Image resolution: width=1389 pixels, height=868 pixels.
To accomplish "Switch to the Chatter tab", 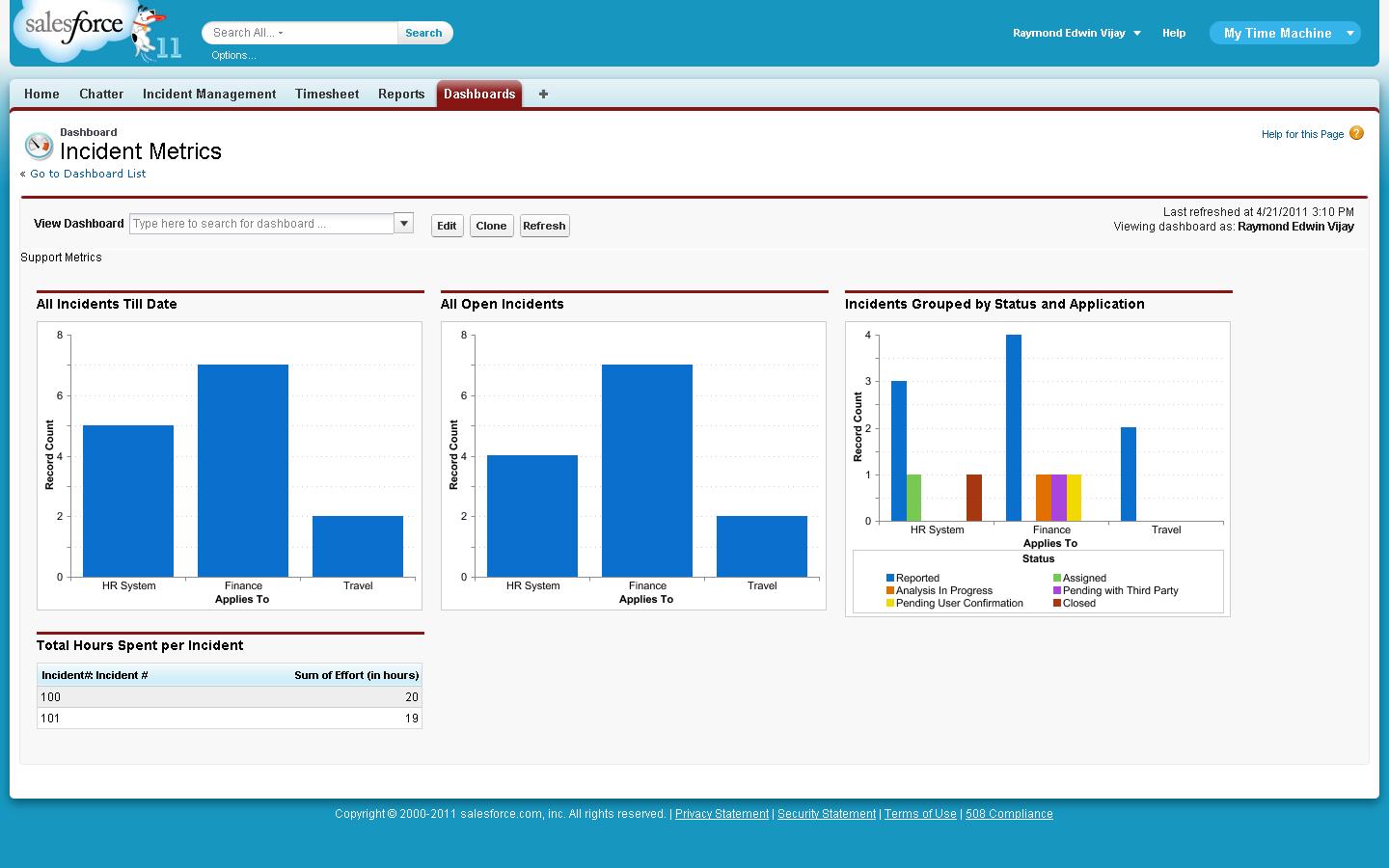I will coord(101,94).
